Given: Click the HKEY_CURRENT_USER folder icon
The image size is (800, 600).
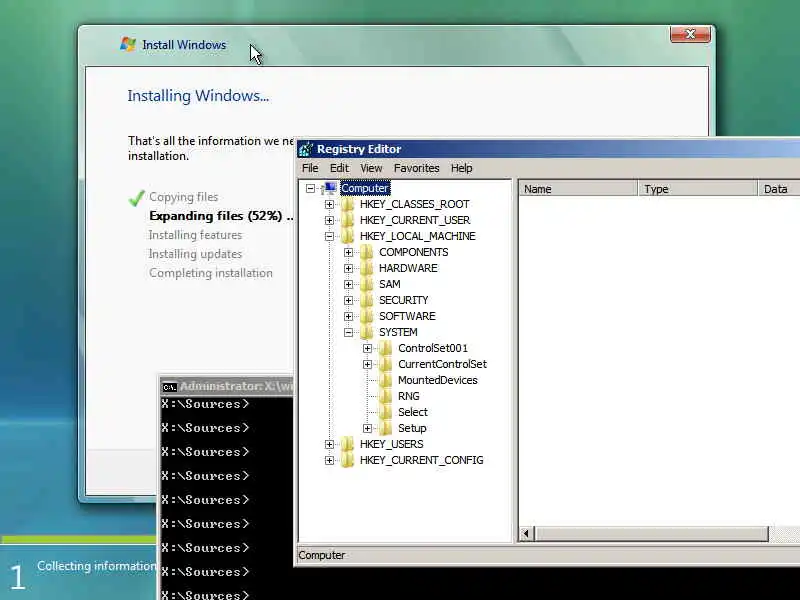Looking at the screenshot, I should point(347,220).
